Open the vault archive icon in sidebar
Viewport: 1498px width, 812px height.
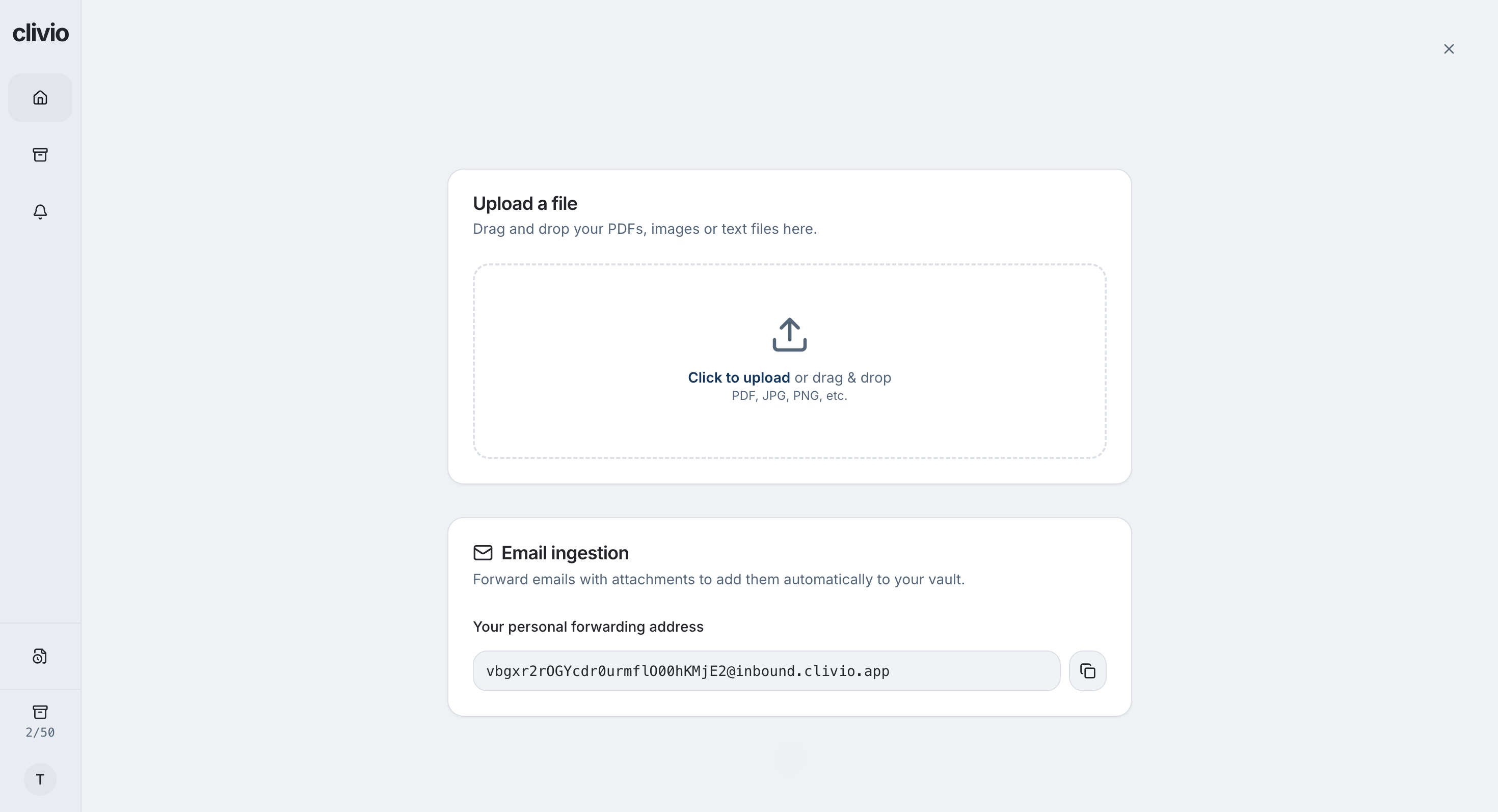pyautogui.click(x=40, y=154)
